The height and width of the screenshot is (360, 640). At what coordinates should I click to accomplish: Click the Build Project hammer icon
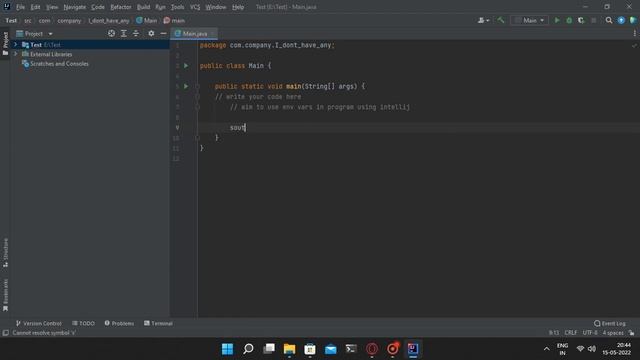click(x=501, y=20)
